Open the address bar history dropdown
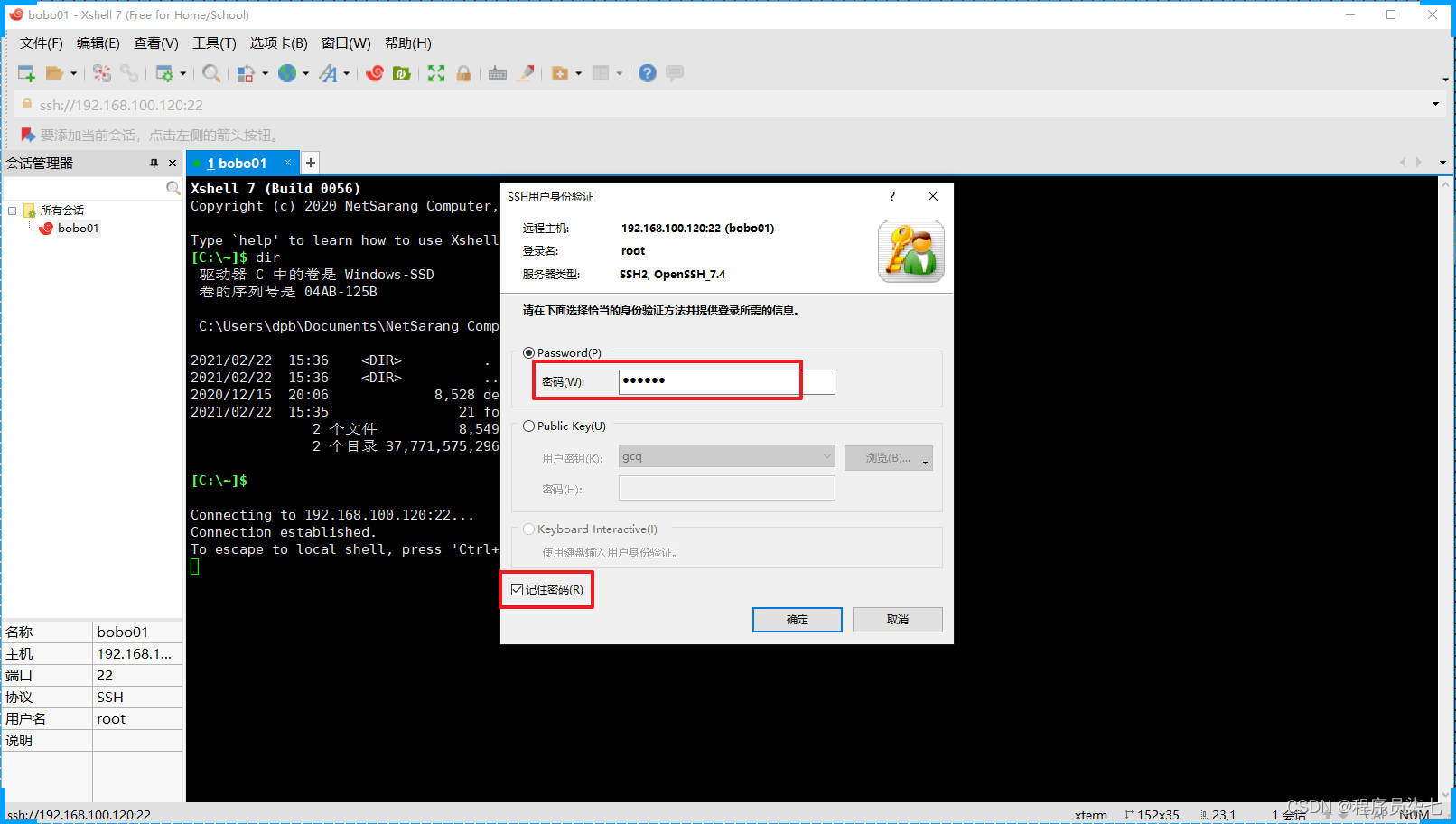 (1435, 105)
